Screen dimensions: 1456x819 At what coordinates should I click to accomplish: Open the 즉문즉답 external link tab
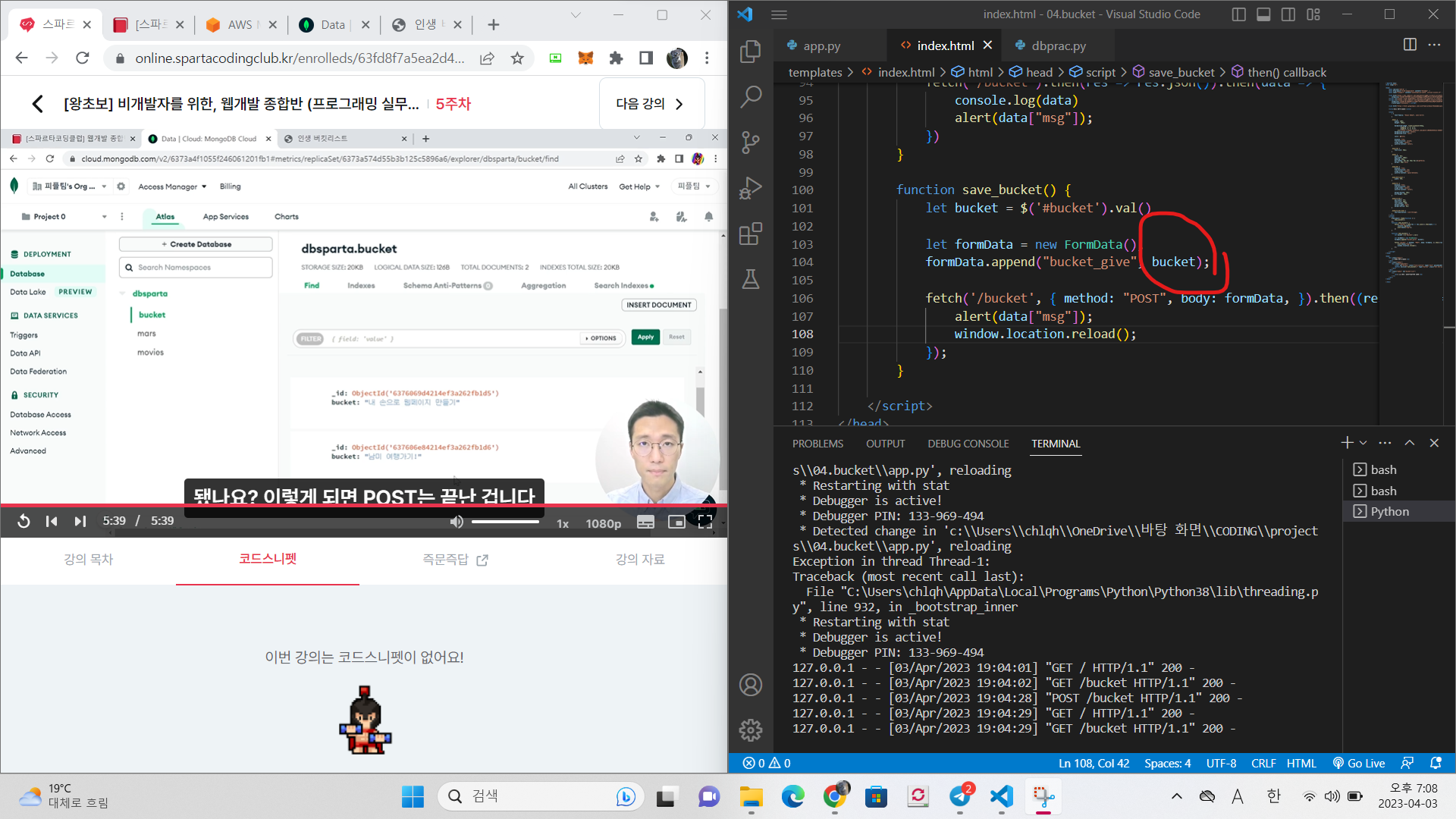pyautogui.click(x=455, y=560)
